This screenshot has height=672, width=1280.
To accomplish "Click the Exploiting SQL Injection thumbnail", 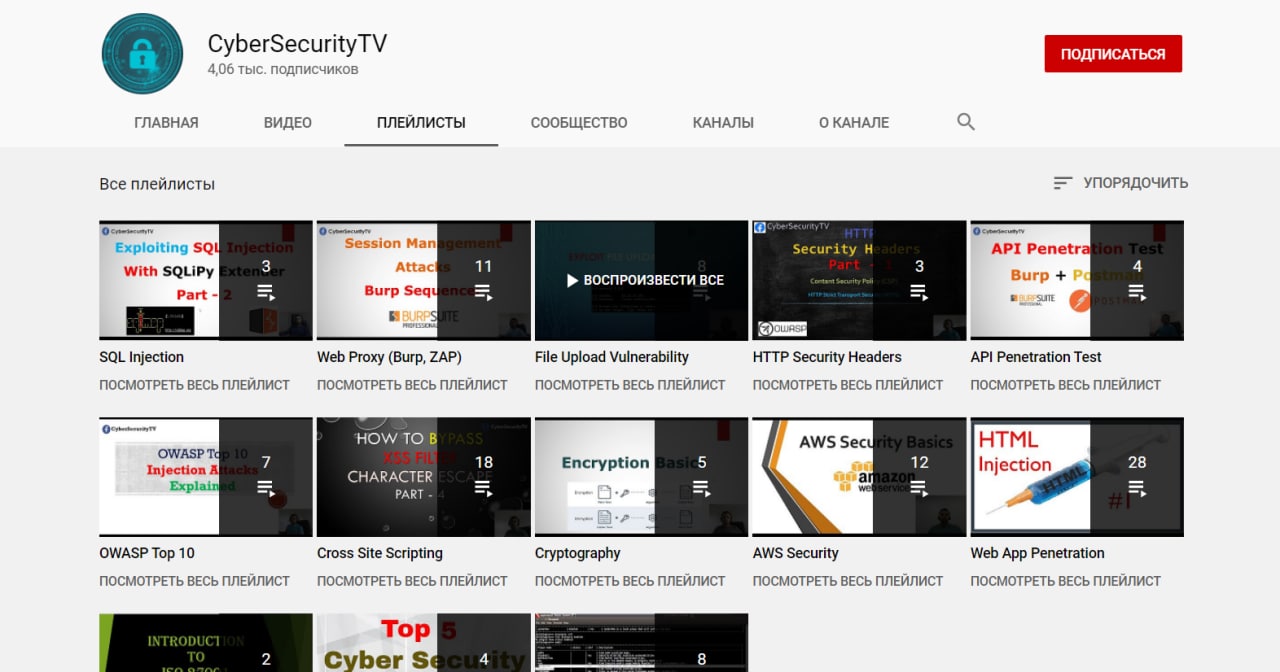I will pyautogui.click(x=206, y=280).
